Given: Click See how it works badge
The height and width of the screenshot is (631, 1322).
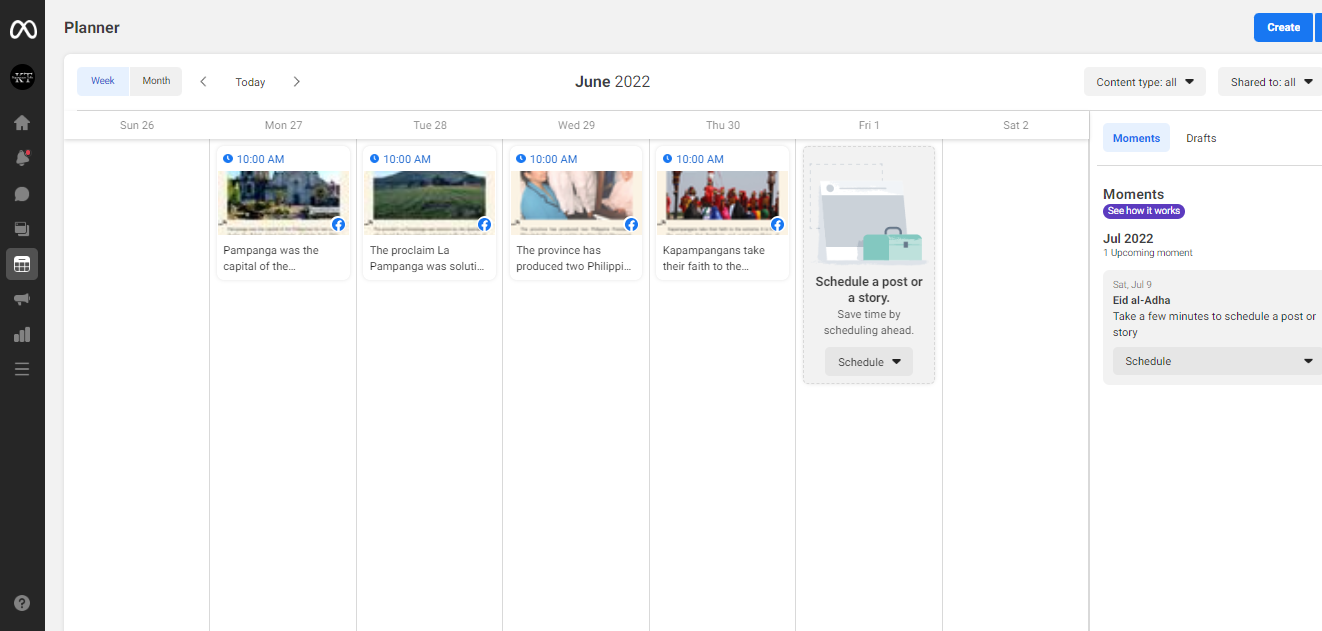Looking at the screenshot, I should click(1144, 211).
